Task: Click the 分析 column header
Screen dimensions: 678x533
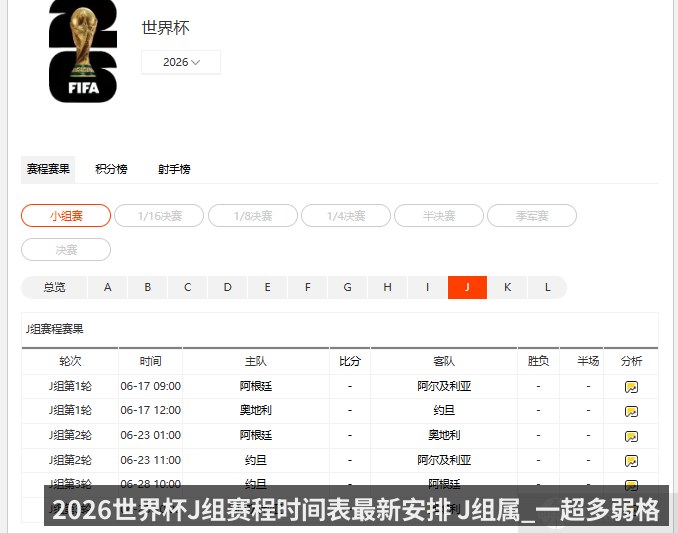Action: point(631,361)
